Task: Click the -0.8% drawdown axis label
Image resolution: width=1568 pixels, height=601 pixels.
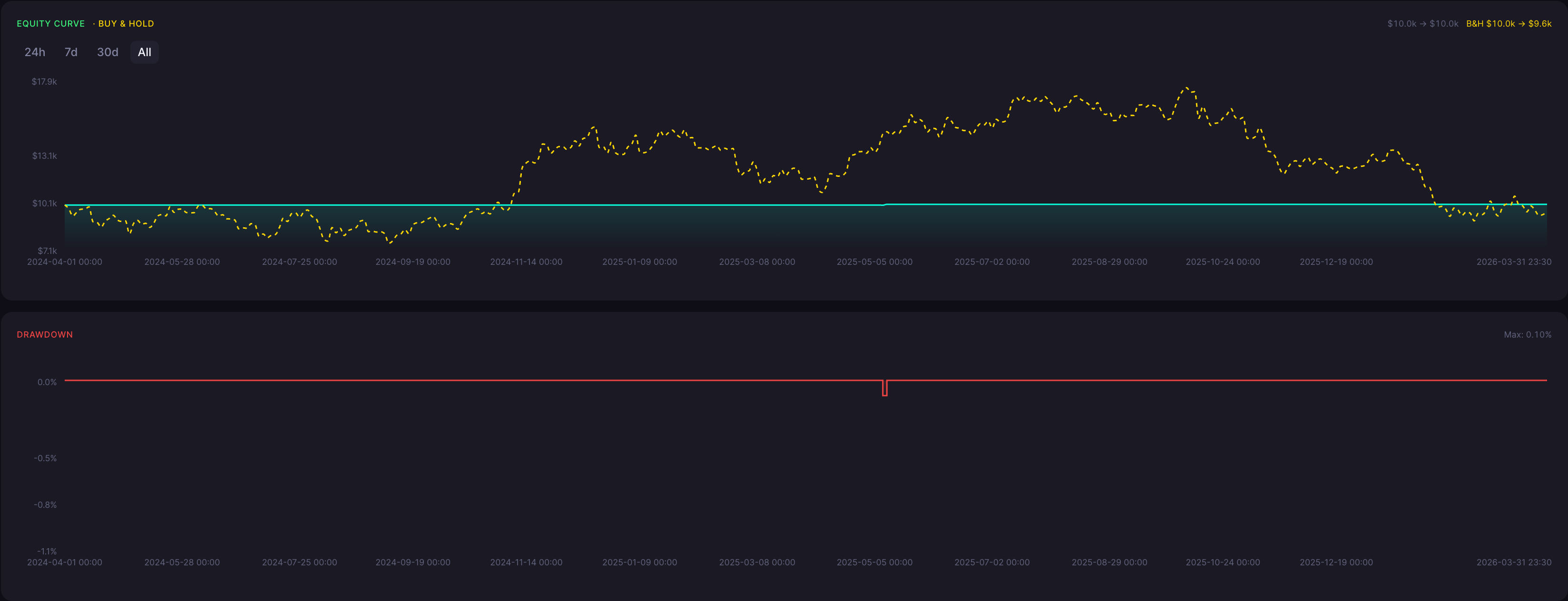Action: pos(45,505)
